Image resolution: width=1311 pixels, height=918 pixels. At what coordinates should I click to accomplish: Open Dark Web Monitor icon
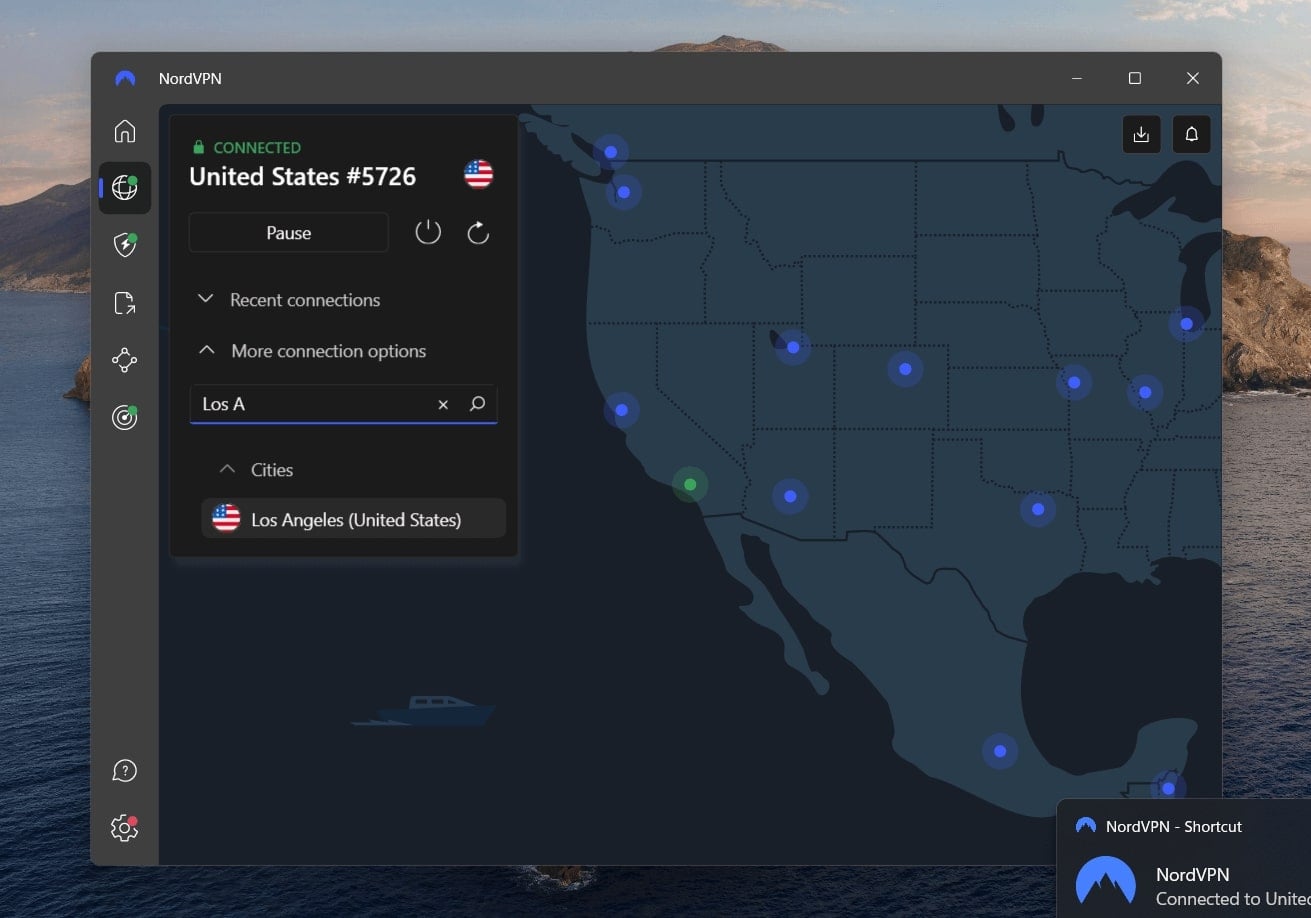pos(124,417)
